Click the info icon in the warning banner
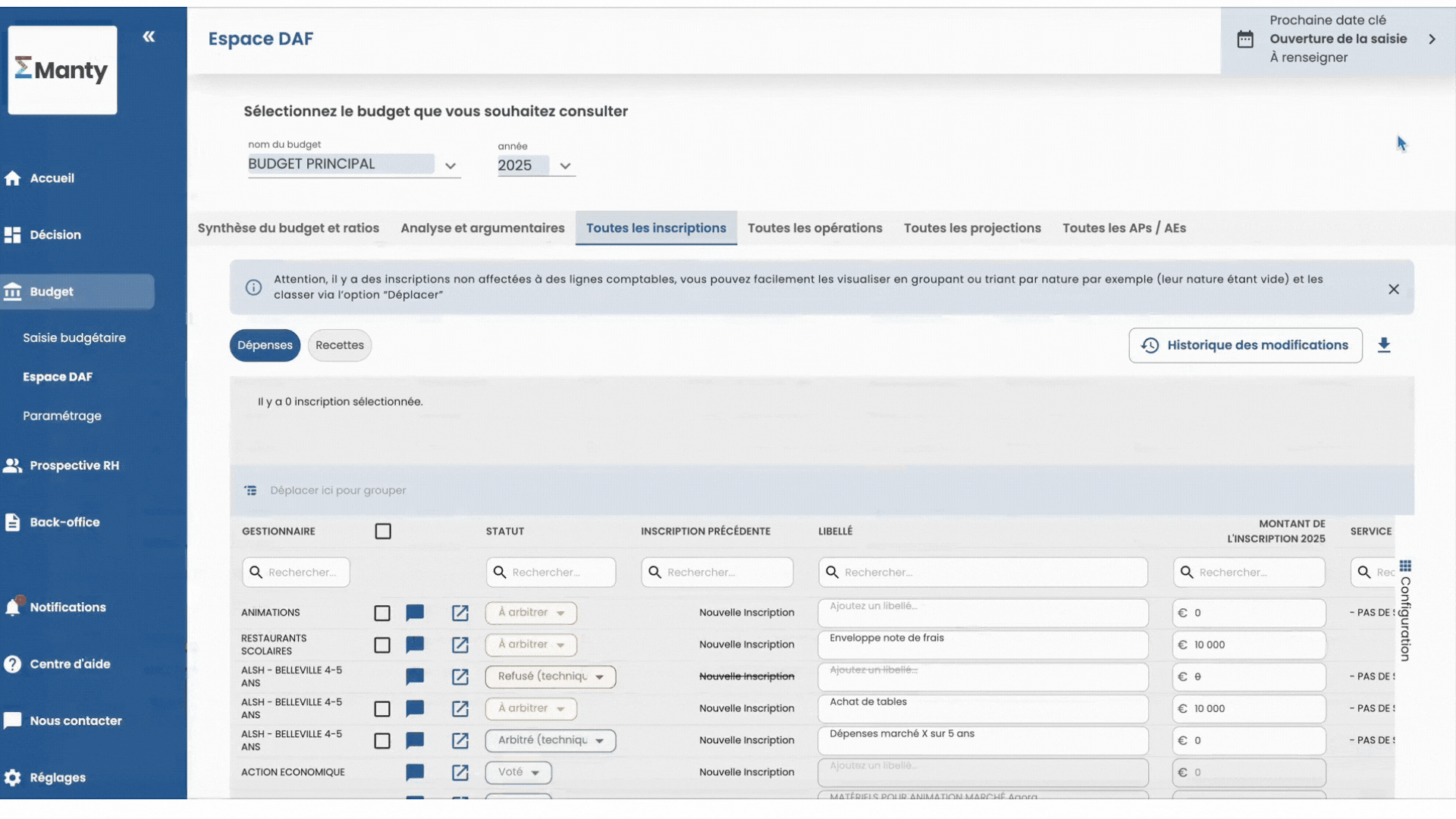The height and width of the screenshot is (819, 1456). pos(253,287)
